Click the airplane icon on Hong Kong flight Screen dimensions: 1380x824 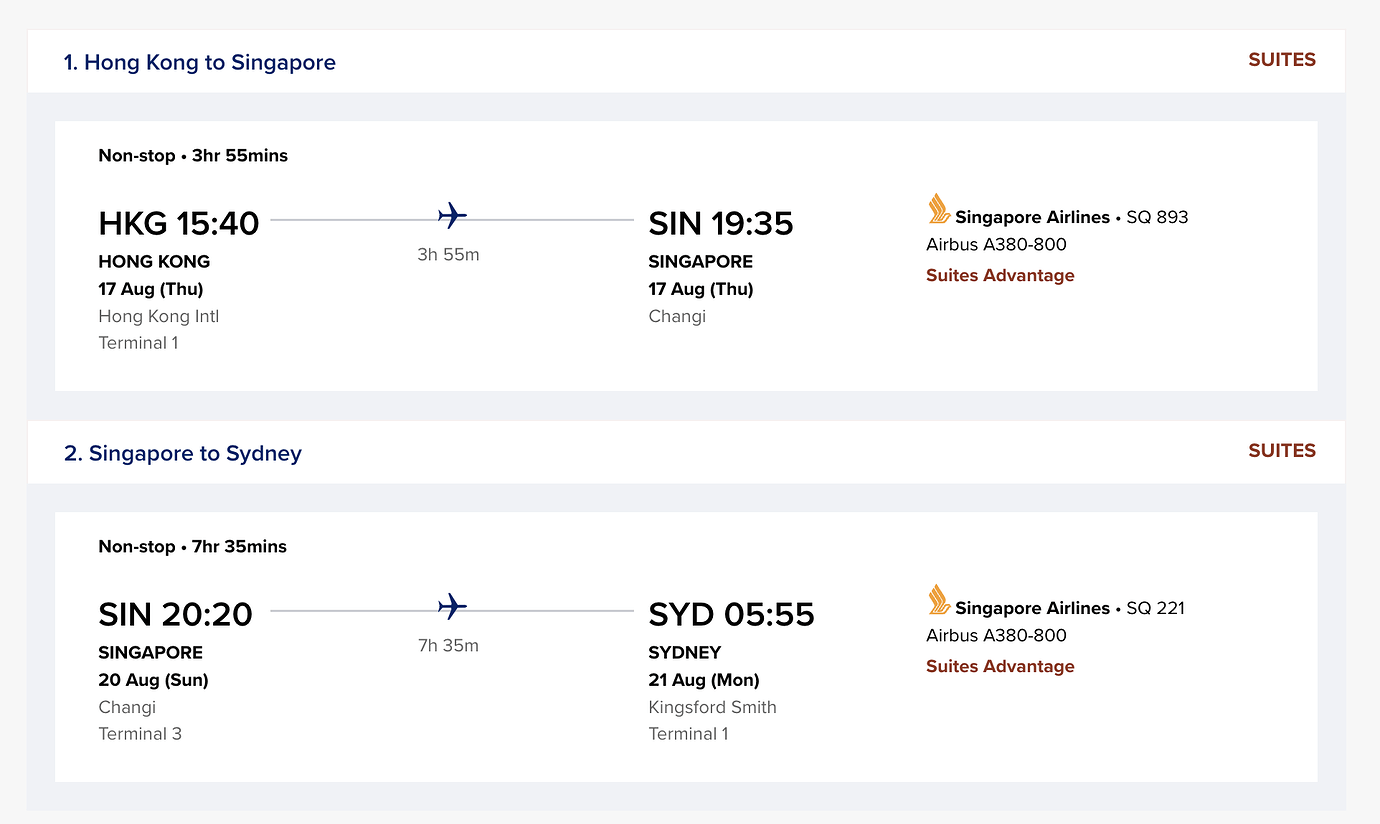click(452, 216)
